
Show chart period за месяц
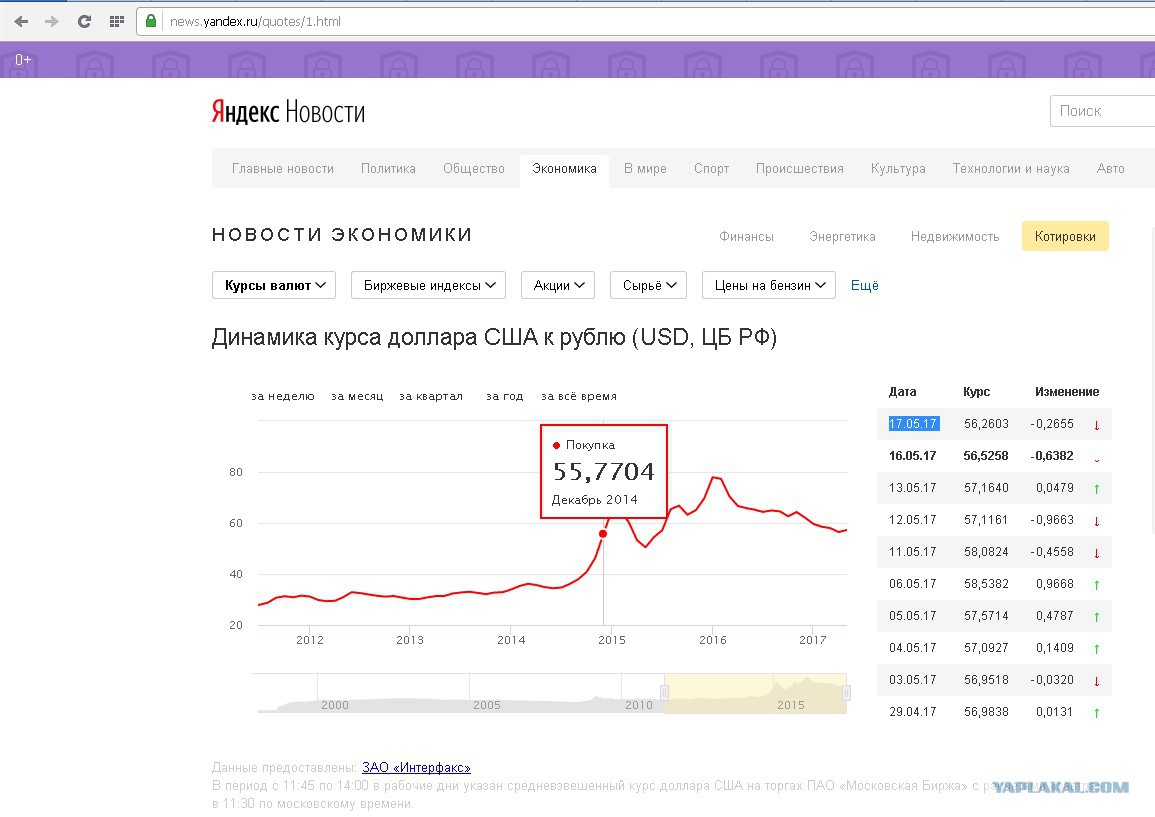coord(357,396)
